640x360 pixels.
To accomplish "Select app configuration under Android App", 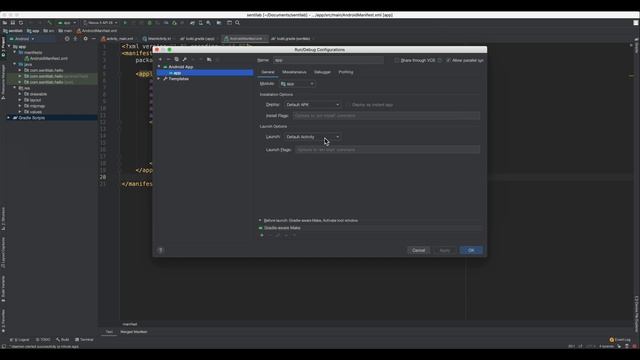I will coord(205,73).
